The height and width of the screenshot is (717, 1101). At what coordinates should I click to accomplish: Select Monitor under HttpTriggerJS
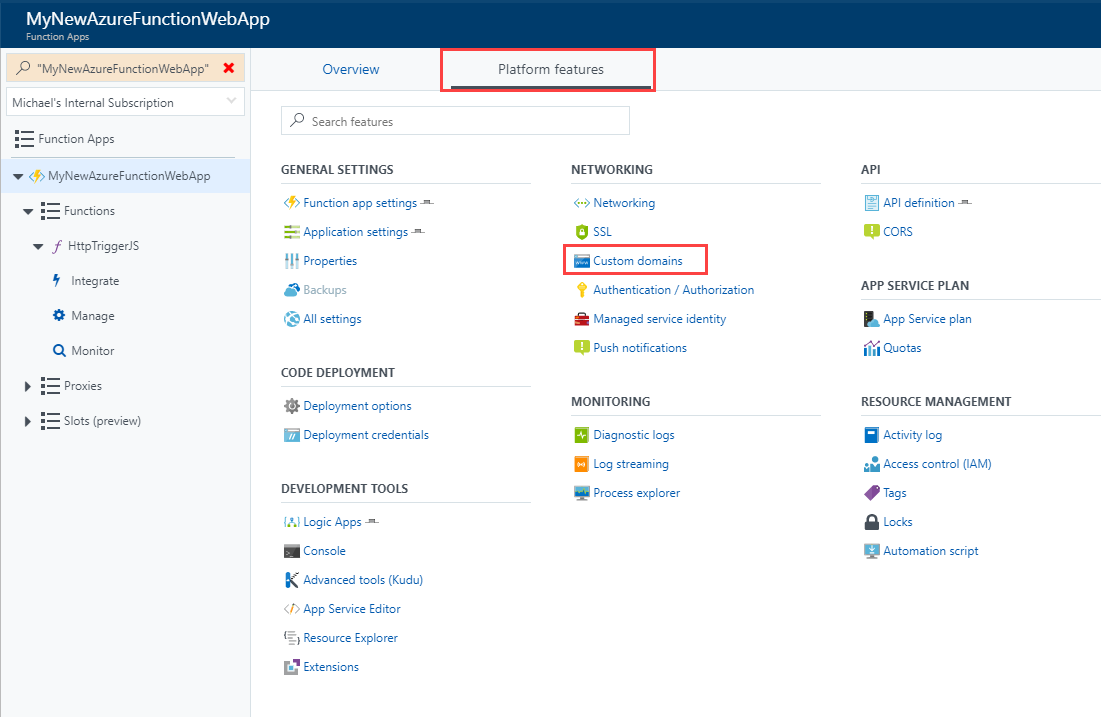click(x=92, y=351)
